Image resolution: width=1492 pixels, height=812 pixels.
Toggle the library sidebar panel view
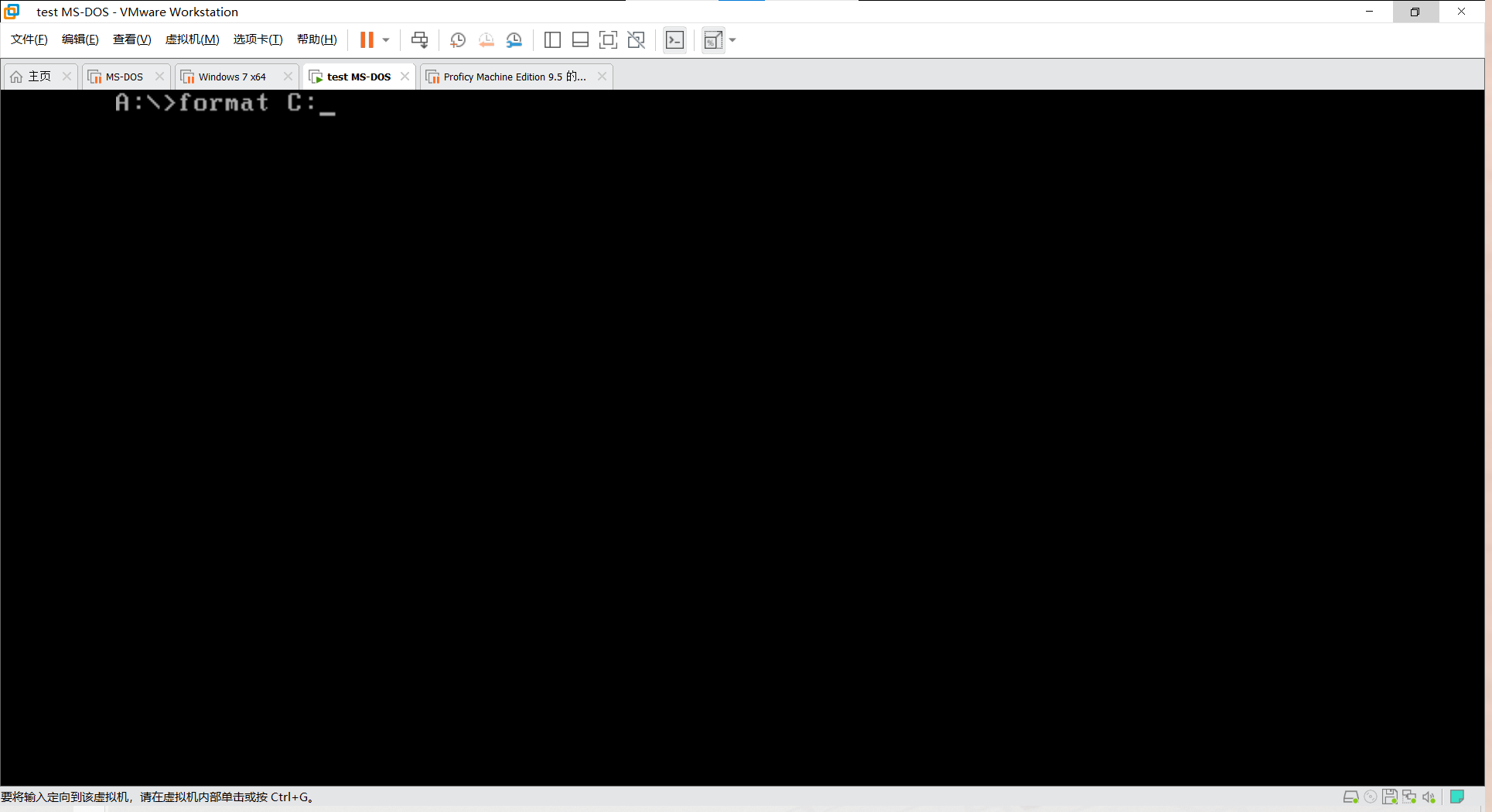pos(552,40)
